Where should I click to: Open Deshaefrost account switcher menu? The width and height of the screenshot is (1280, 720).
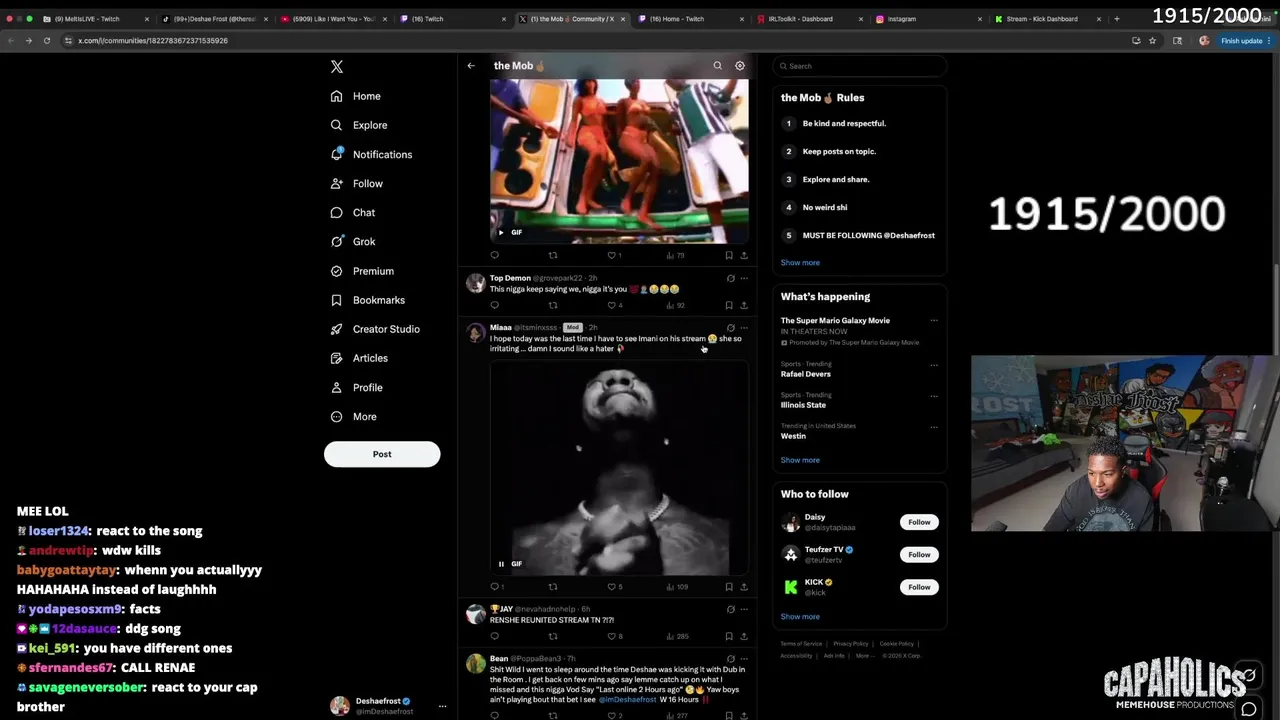point(390,706)
